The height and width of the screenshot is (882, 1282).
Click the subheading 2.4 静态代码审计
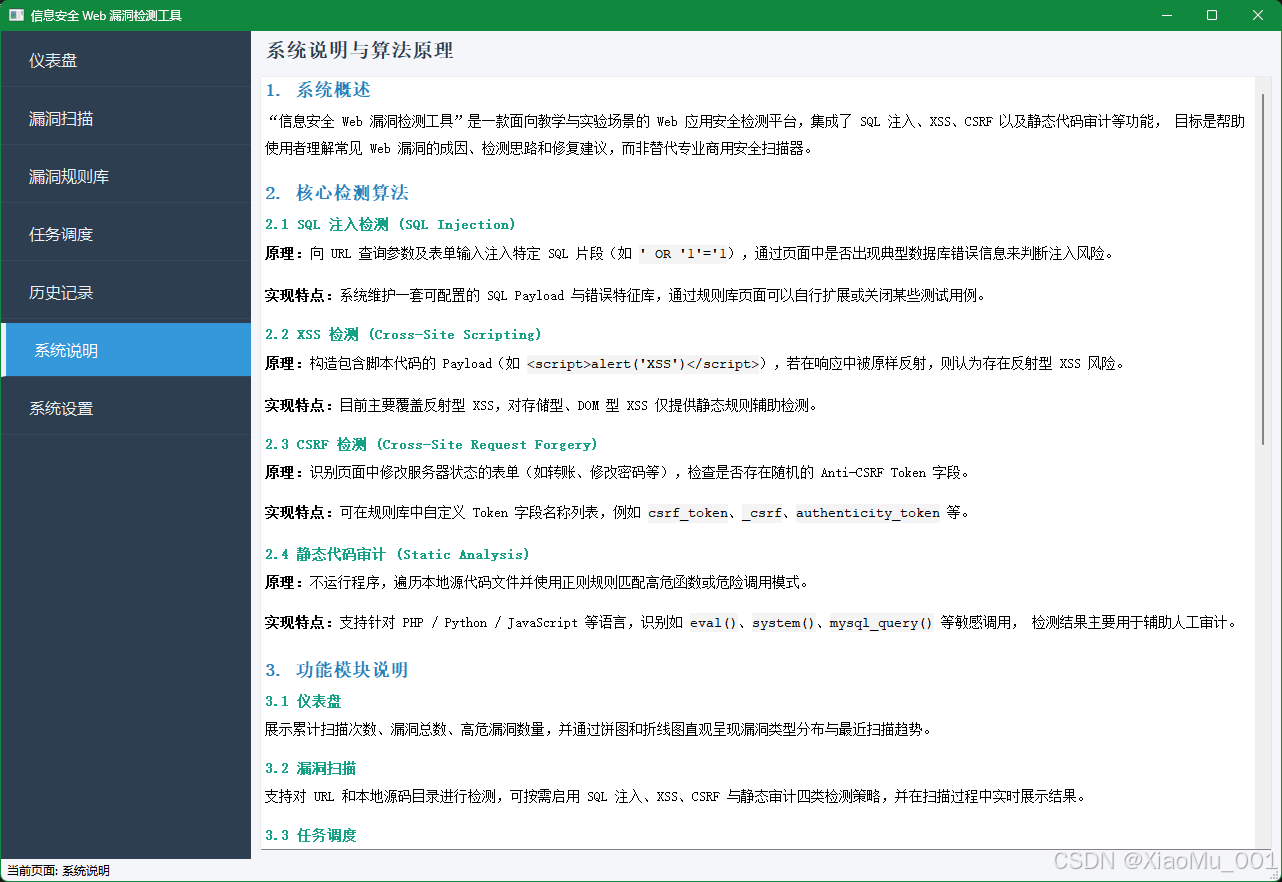397,554
